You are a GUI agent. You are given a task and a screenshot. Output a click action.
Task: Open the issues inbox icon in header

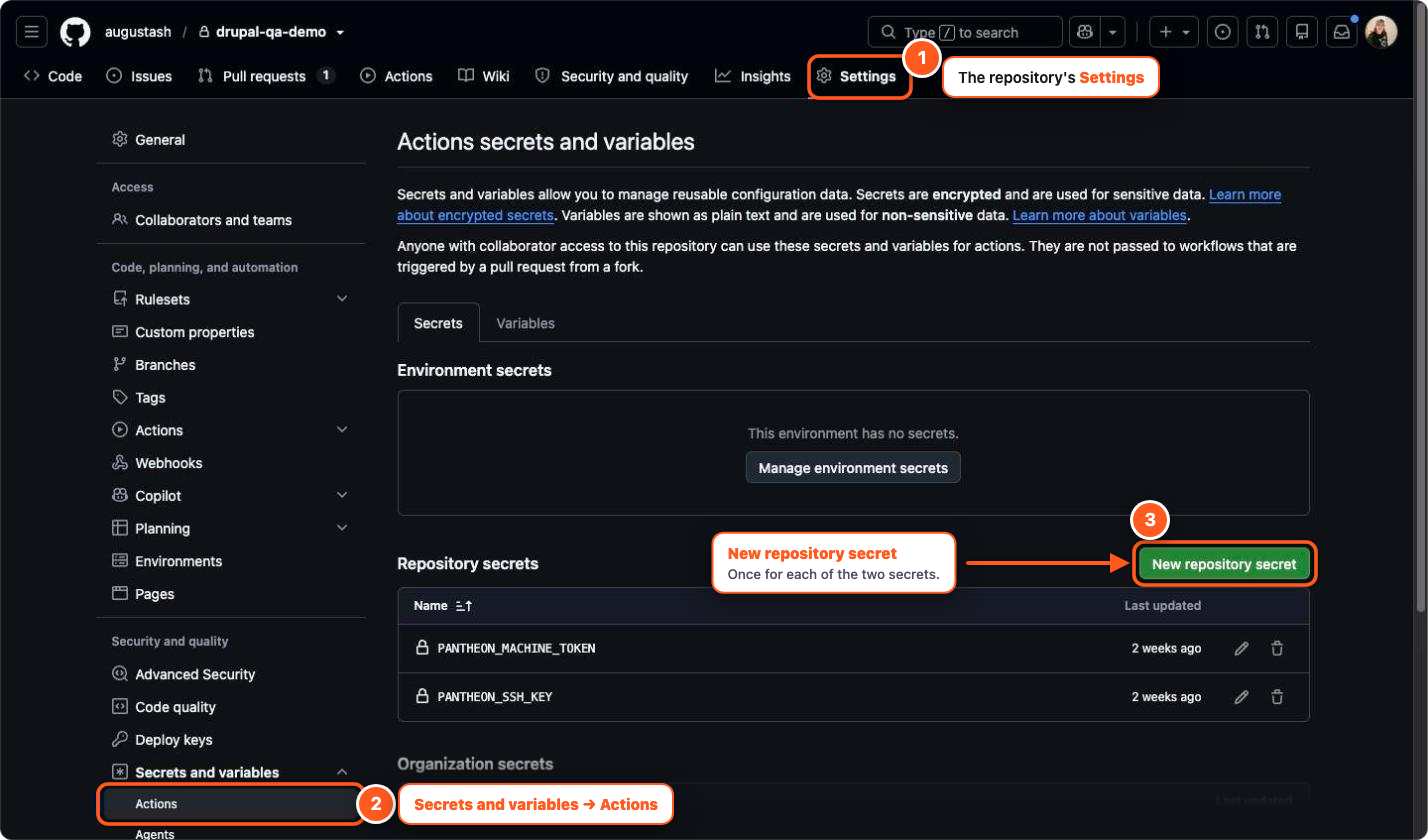(x=1222, y=32)
